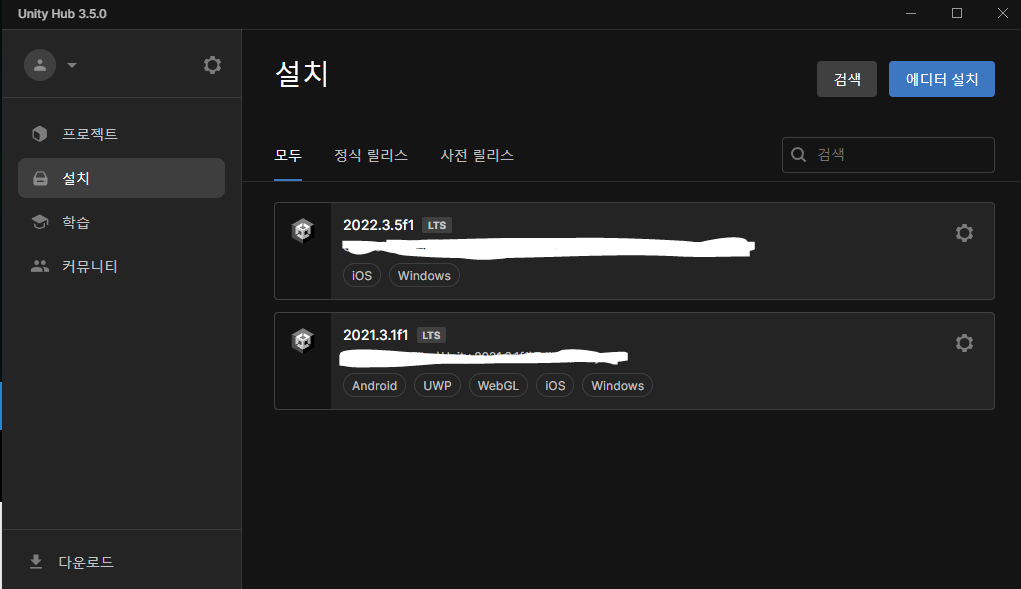Click the 2022.3.5f1 version text
Viewport: 1021px width, 589px height.
(x=378, y=225)
